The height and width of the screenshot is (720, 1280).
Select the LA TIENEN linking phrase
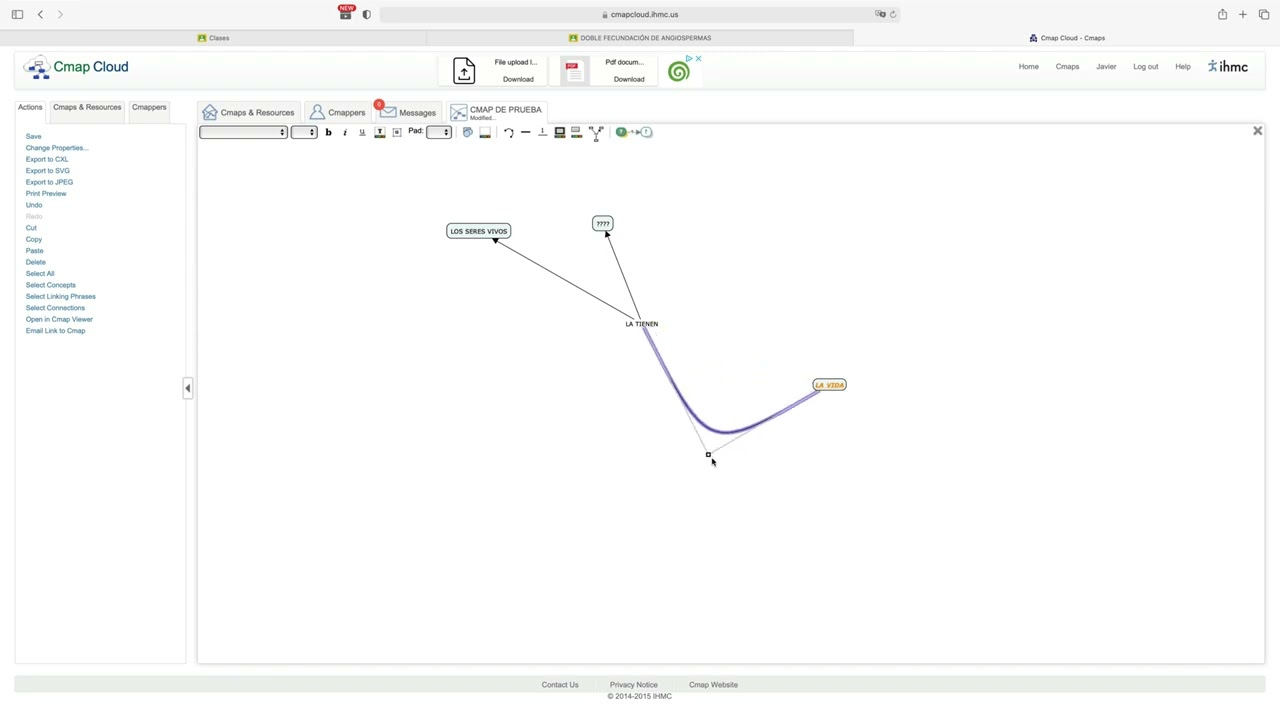(x=642, y=324)
